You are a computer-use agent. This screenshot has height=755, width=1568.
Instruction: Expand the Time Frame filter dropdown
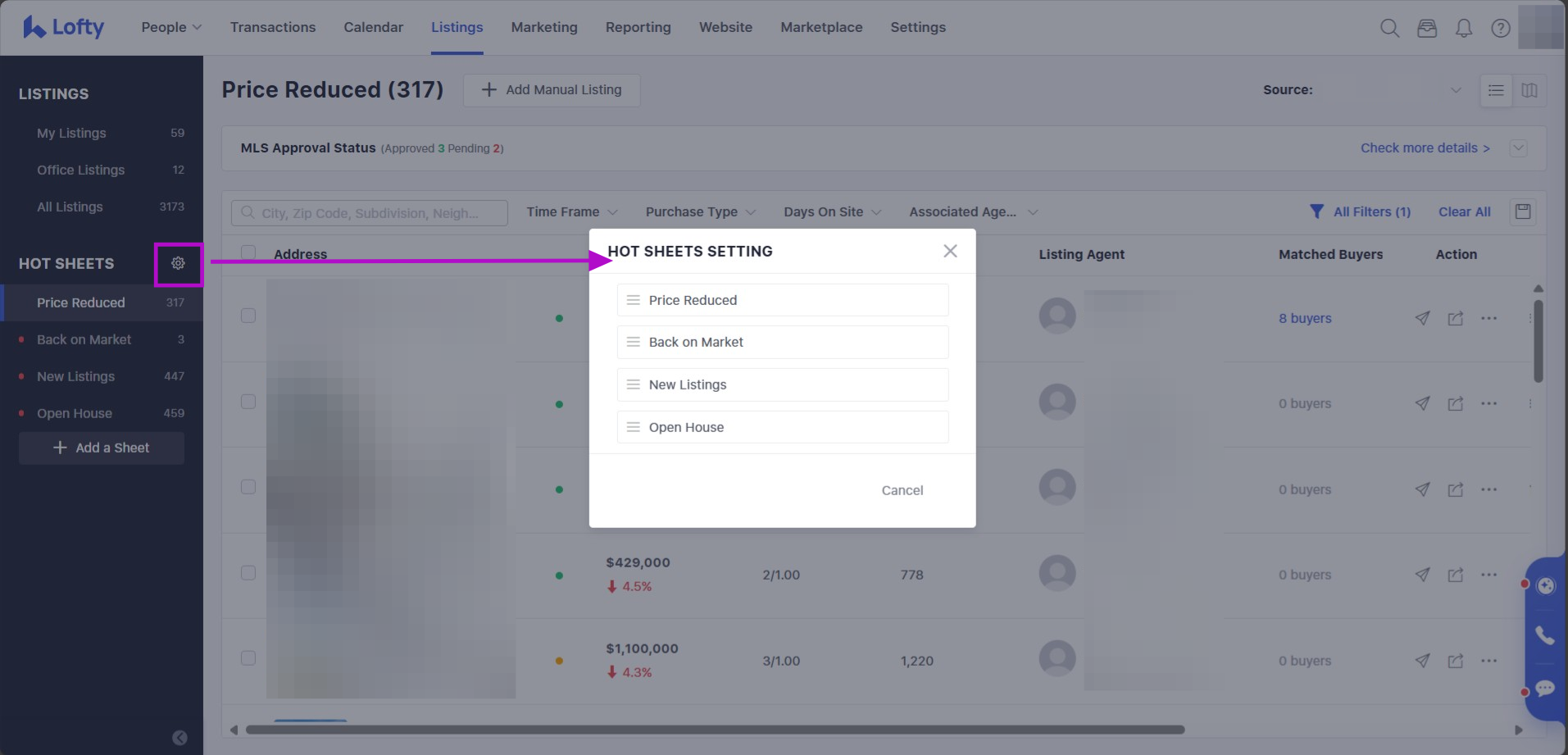571,211
